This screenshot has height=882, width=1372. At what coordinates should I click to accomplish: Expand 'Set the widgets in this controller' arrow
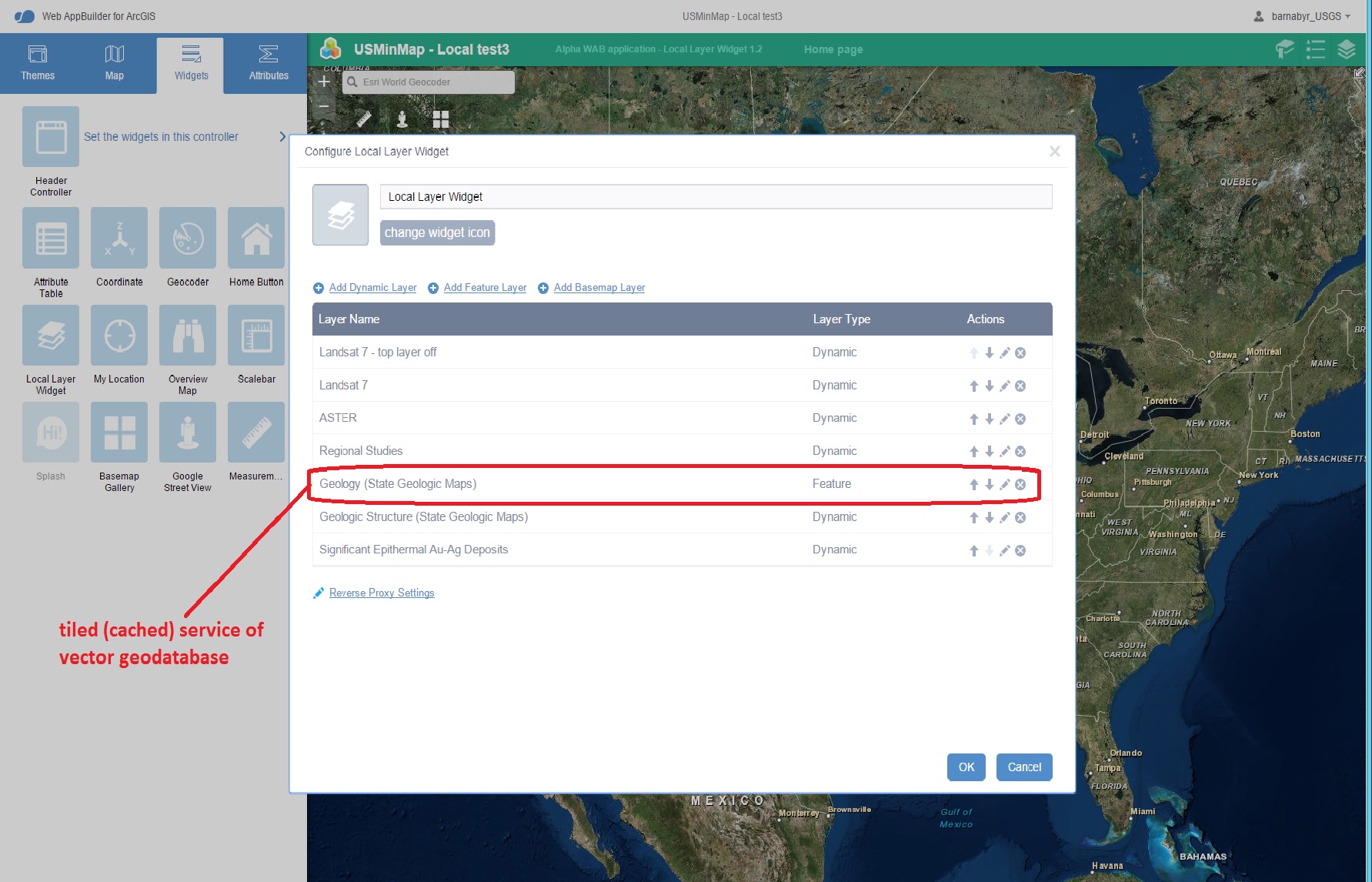pyautogui.click(x=282, y=136)
